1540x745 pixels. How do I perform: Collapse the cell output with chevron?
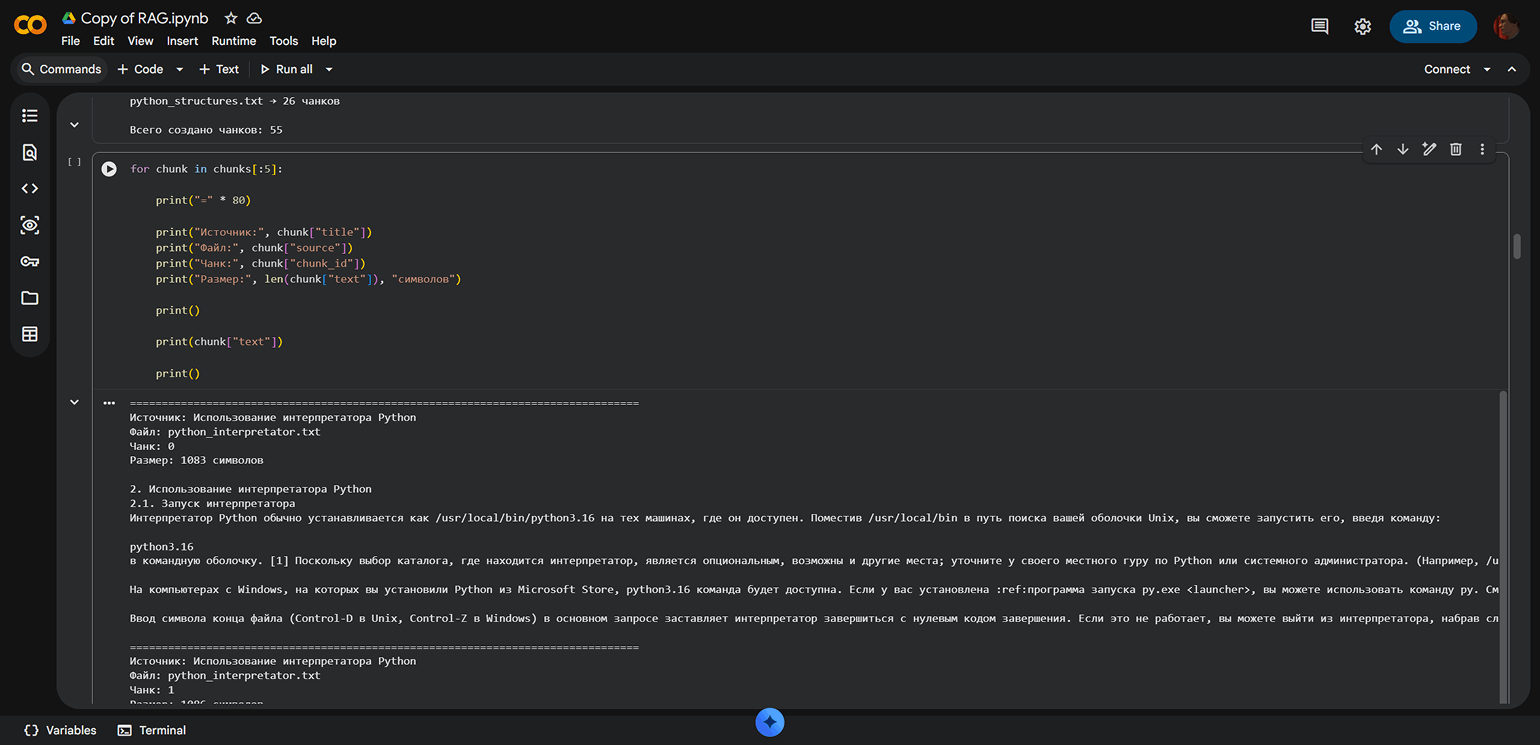coord(74,402)
